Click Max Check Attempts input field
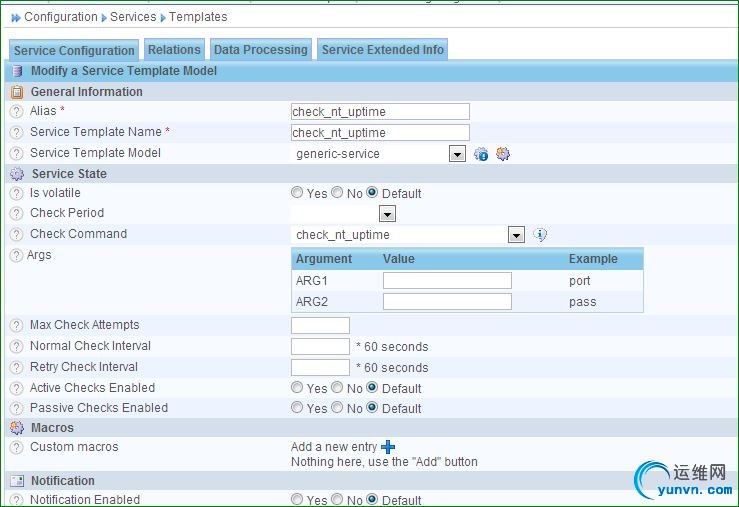 click(x=320, y=326)
